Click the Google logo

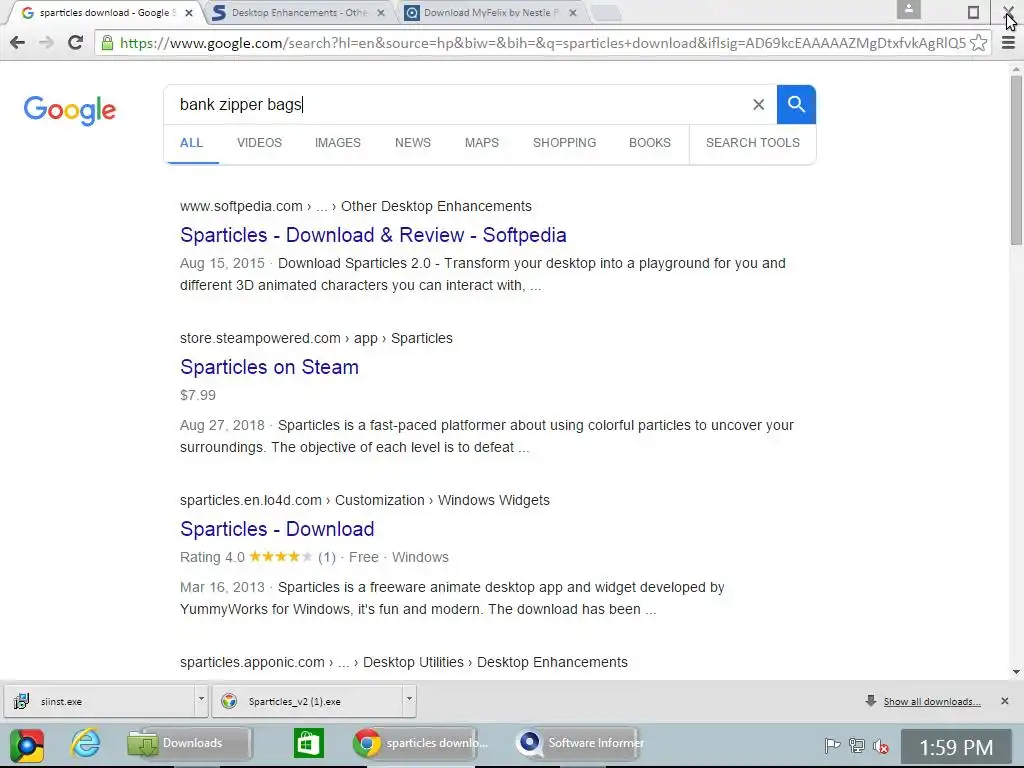coord(70,110)
